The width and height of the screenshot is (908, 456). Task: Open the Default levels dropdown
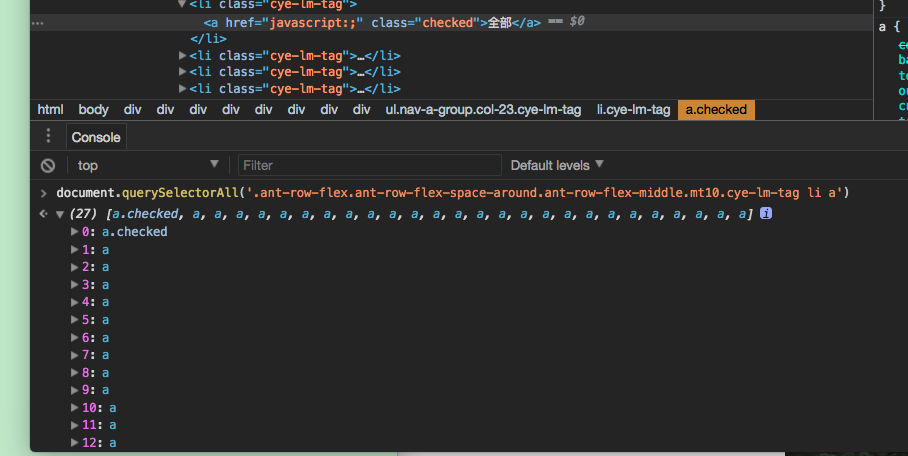(557, 165)
